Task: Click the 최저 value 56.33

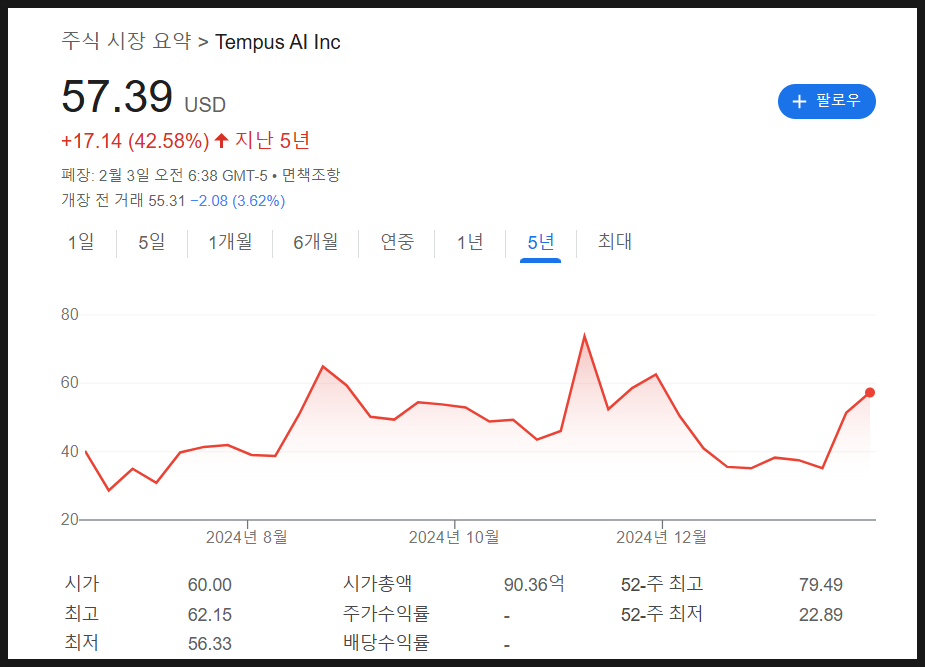Action: [x=209, y=643]
